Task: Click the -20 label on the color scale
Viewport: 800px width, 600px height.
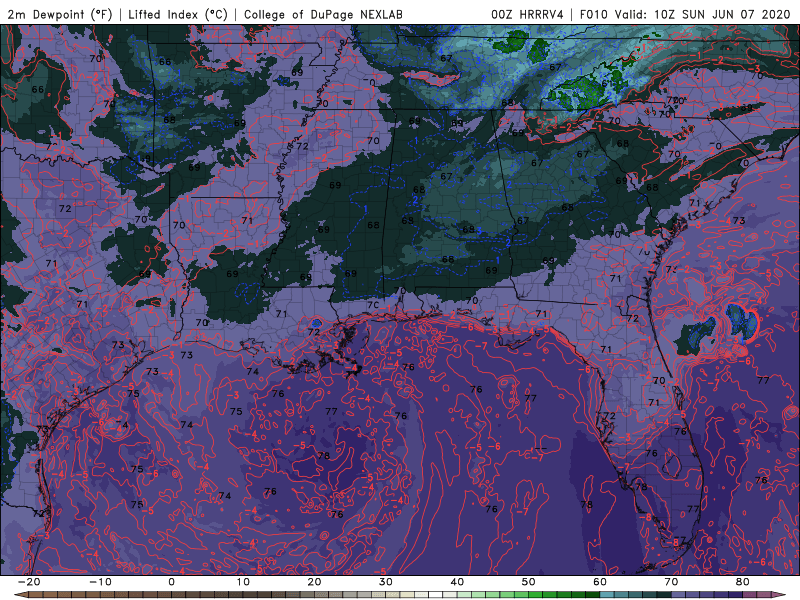Action: (29, 582)
